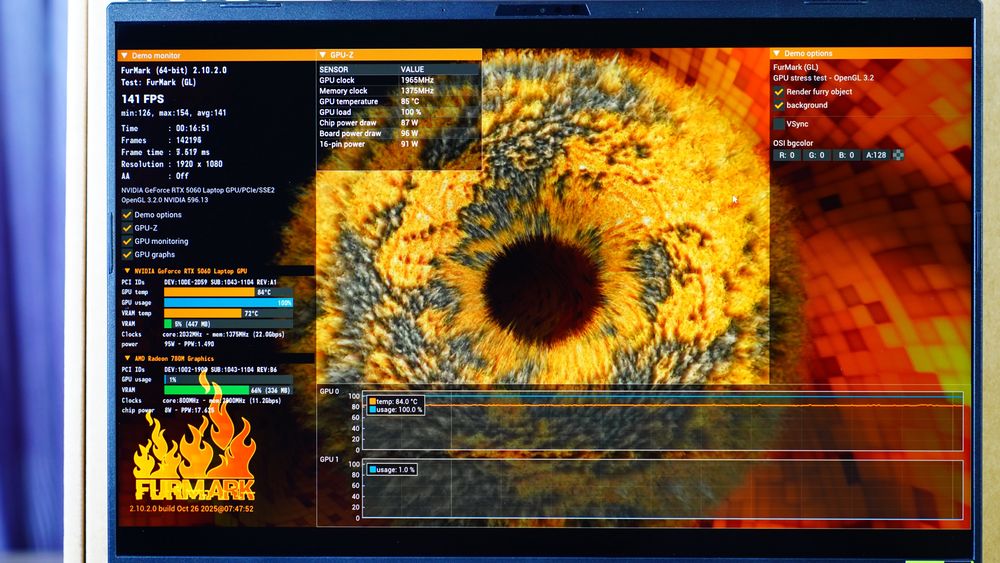Click the AA : Off line
Image resolution: width=1000 pixels, height=563 pixels.
pyautogui.click(x=155, y=176)
